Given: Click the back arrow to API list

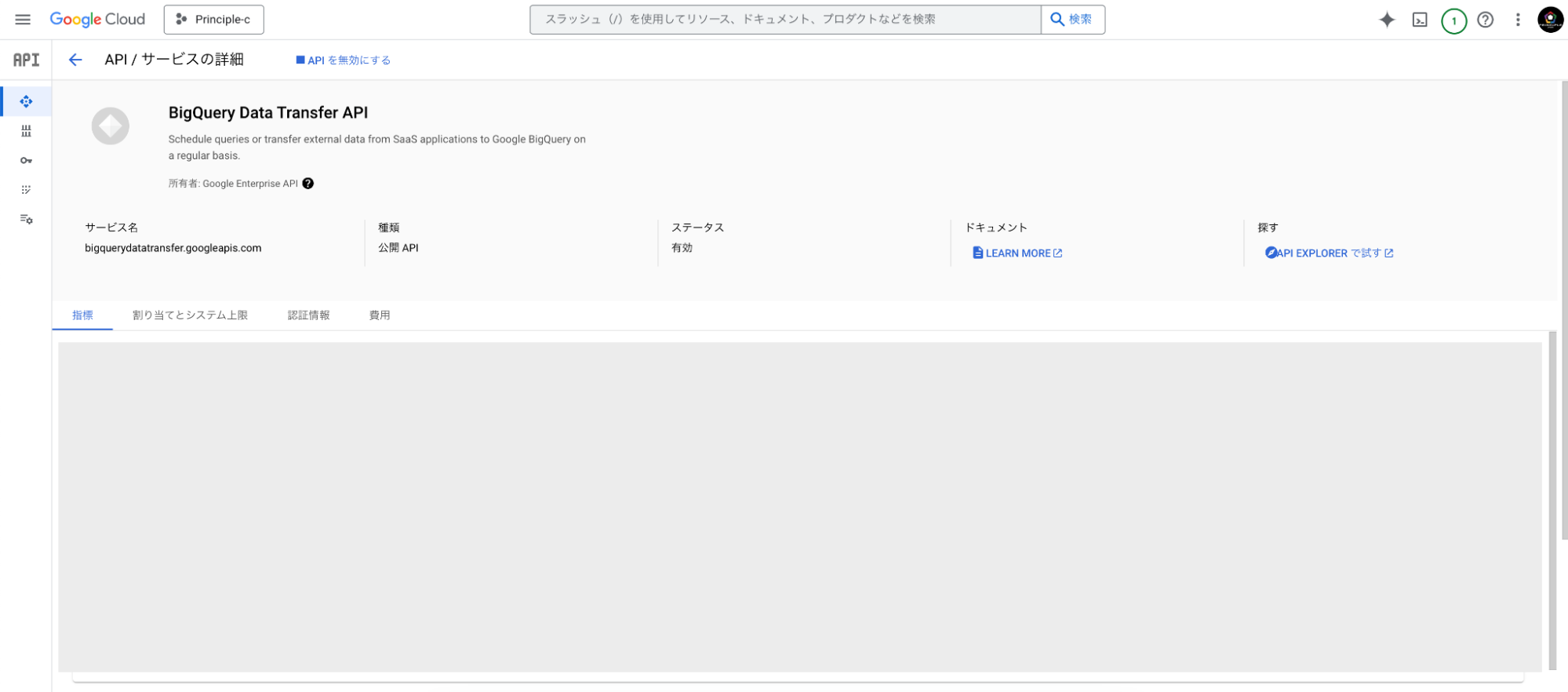Looking at the screenshot, I should (x=75, y=60).
